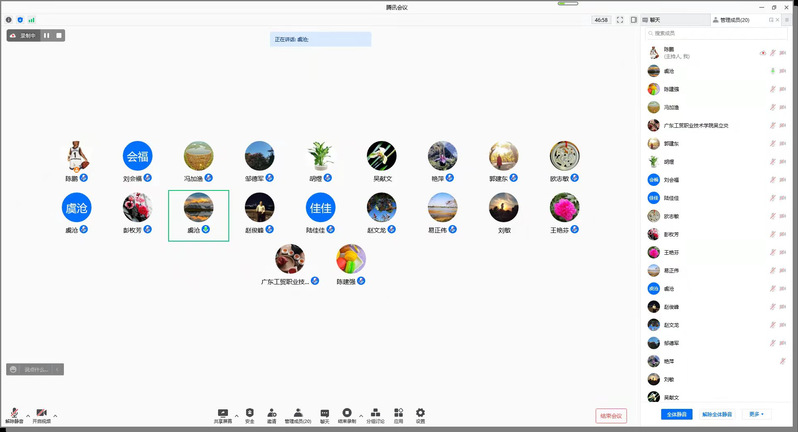
Task: Click the network signal strength icon
Action: [31, 19]
